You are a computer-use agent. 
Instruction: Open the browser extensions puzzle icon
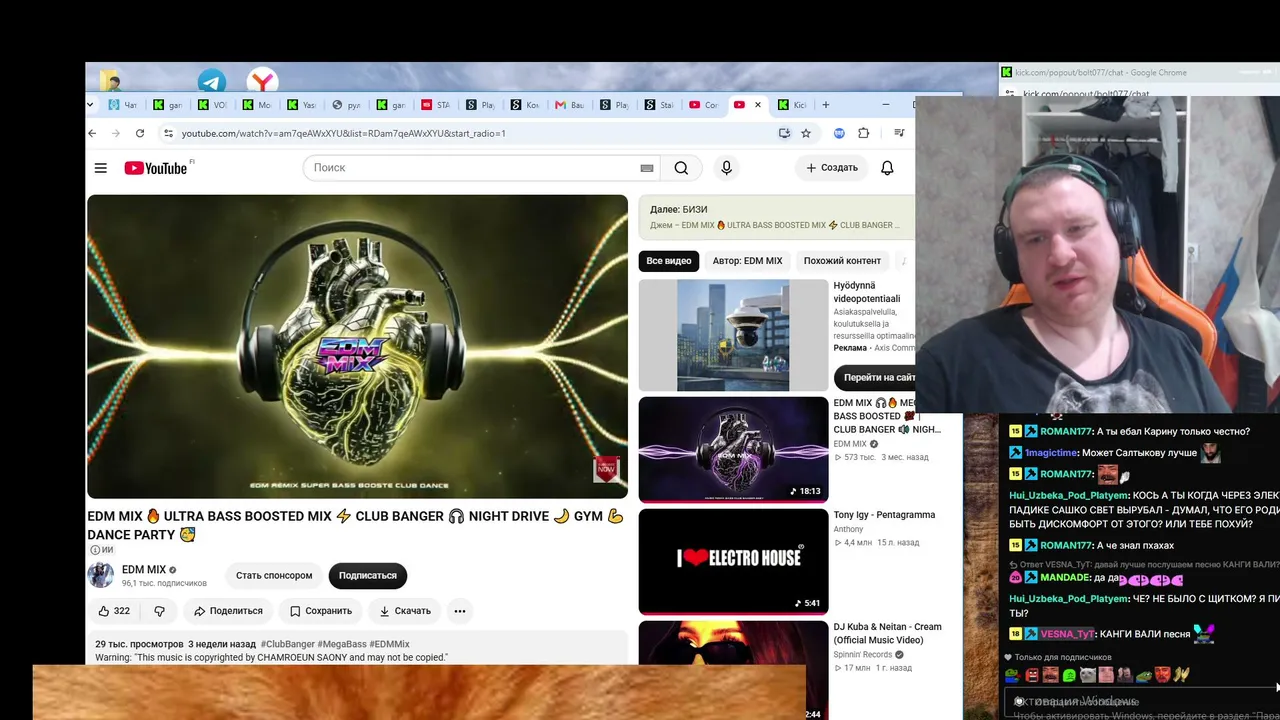(864, 133)
